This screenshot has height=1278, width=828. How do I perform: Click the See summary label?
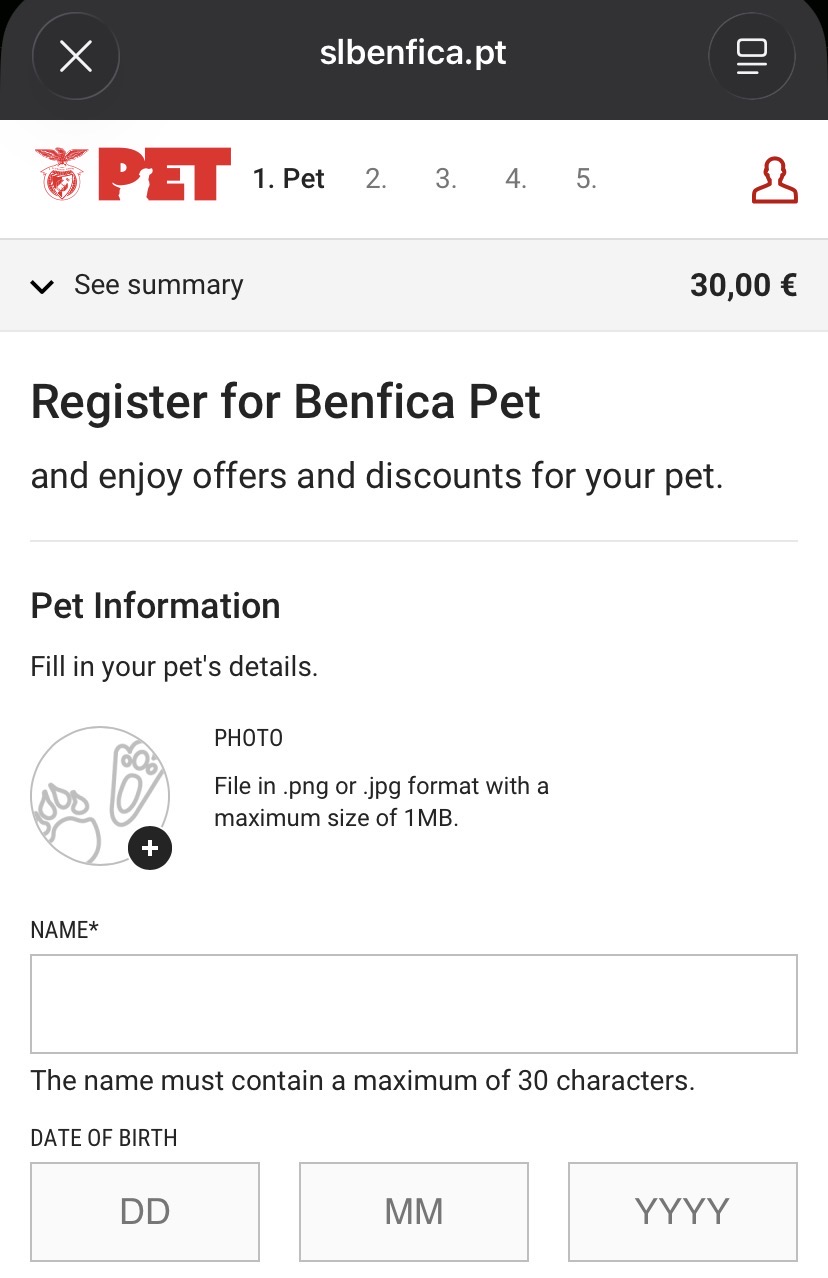[x=158, y=285]
